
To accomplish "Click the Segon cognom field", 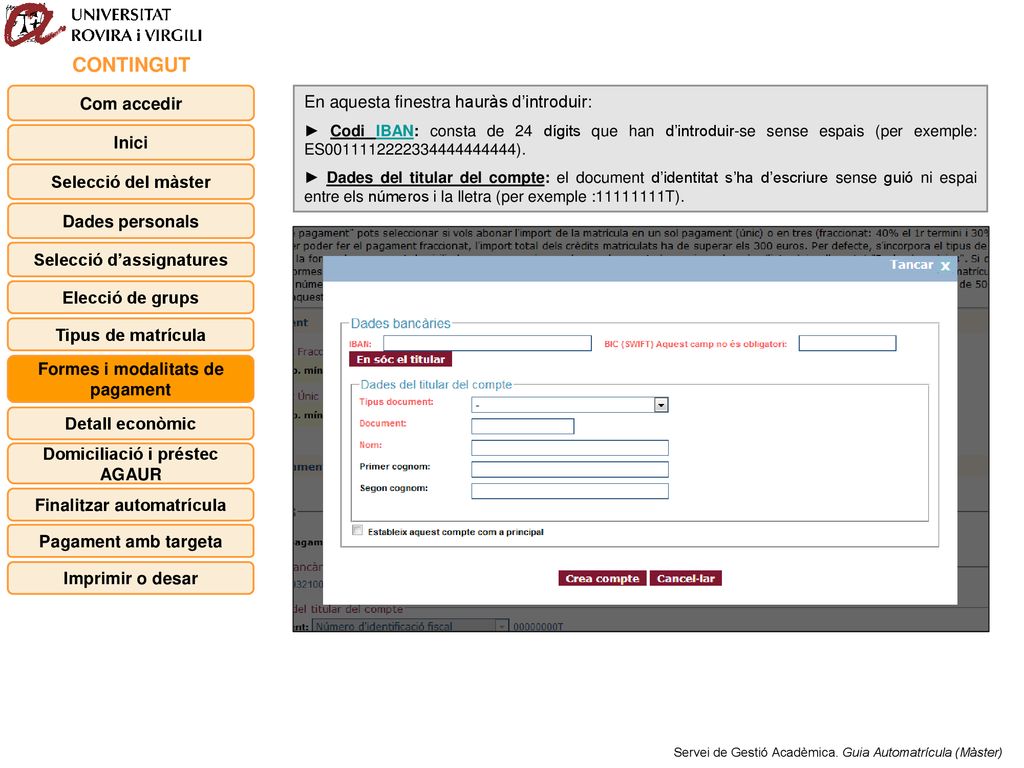I will click(569, 491).
